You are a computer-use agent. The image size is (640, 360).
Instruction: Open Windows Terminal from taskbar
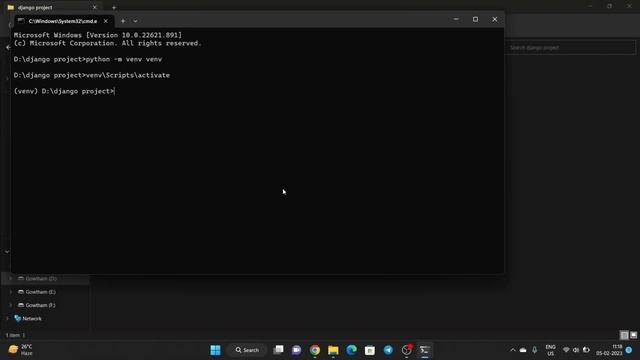tap(425, 350)
